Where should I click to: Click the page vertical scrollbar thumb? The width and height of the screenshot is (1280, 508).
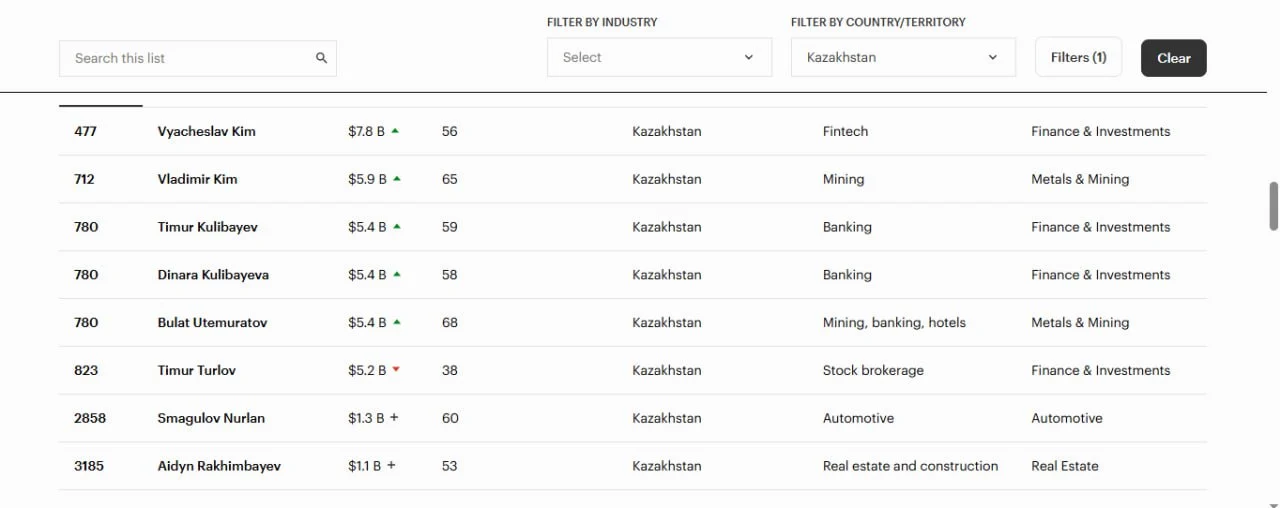(x=1273, y=206)
